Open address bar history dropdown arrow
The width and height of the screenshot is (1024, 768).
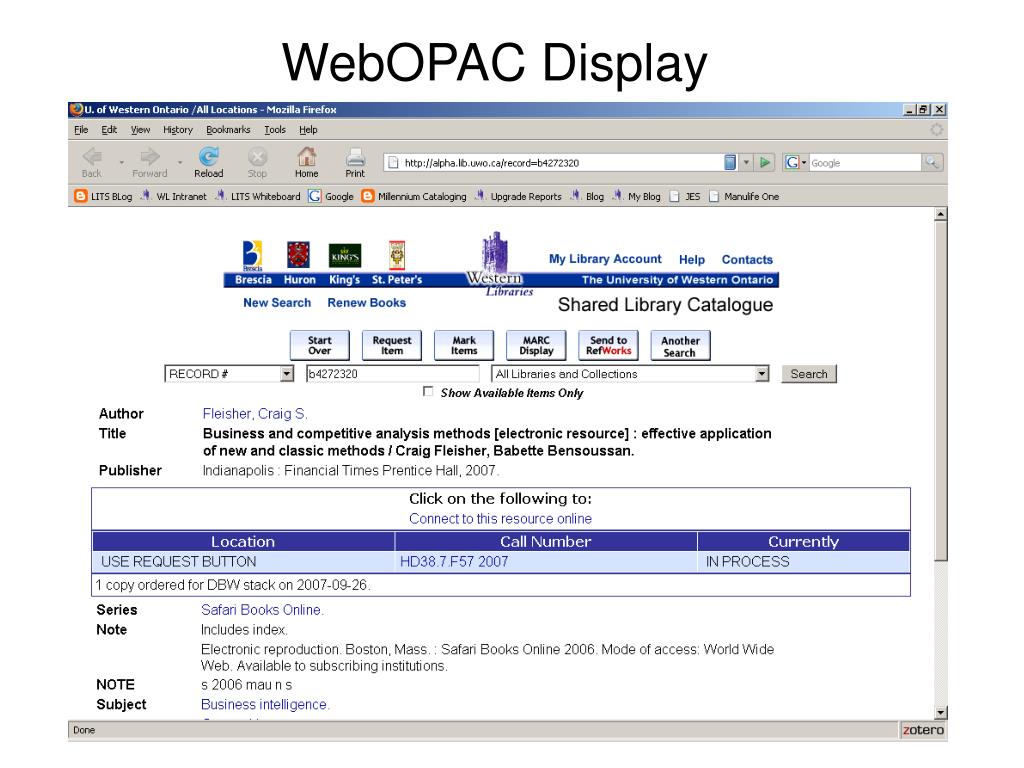(746, 162)
